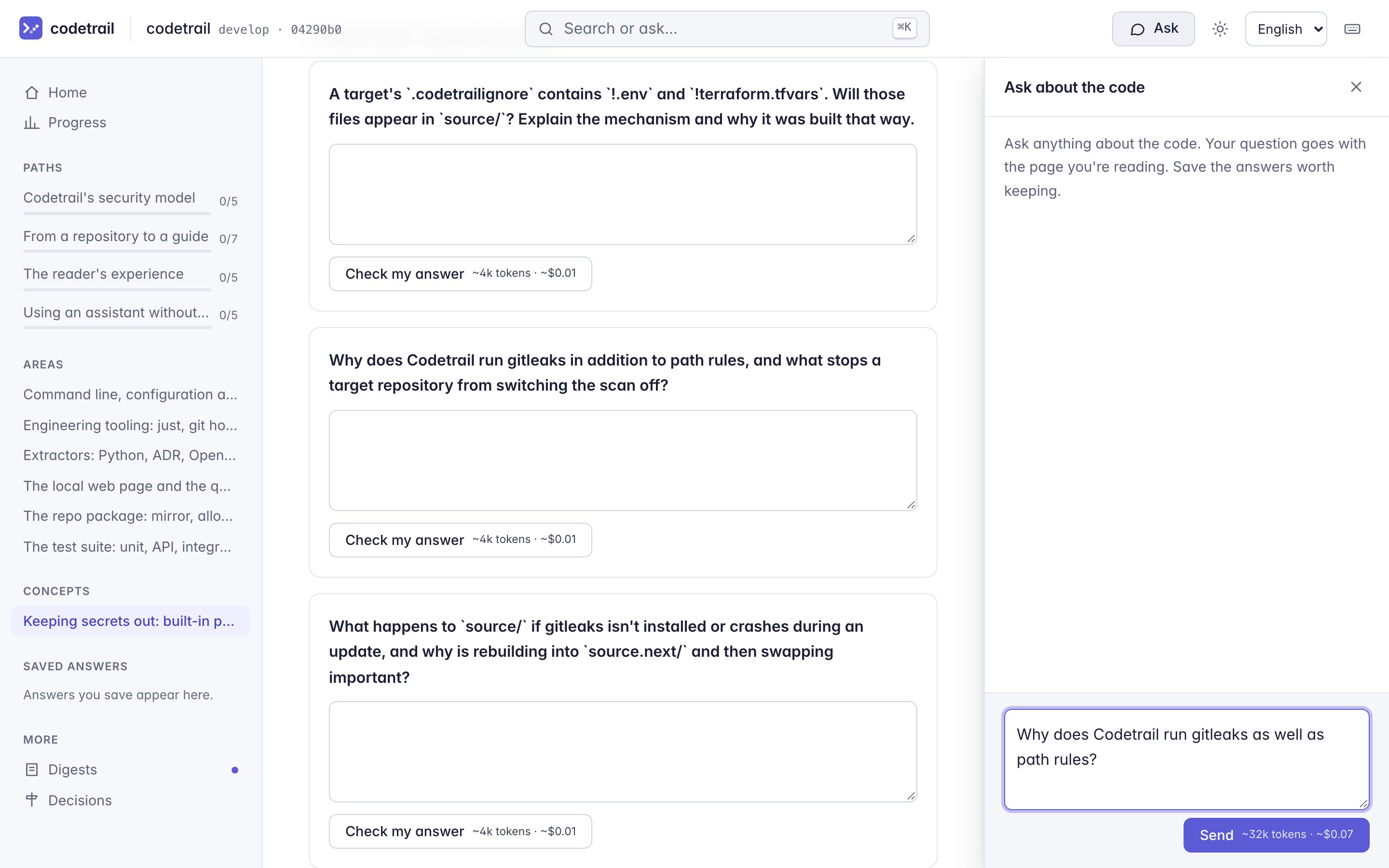Open Extractors: Python, ADR, Open... area

130,455
